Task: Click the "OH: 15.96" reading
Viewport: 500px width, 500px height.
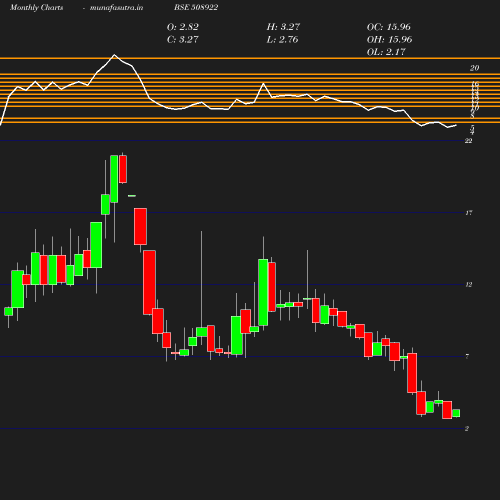Action: (389, 39)
